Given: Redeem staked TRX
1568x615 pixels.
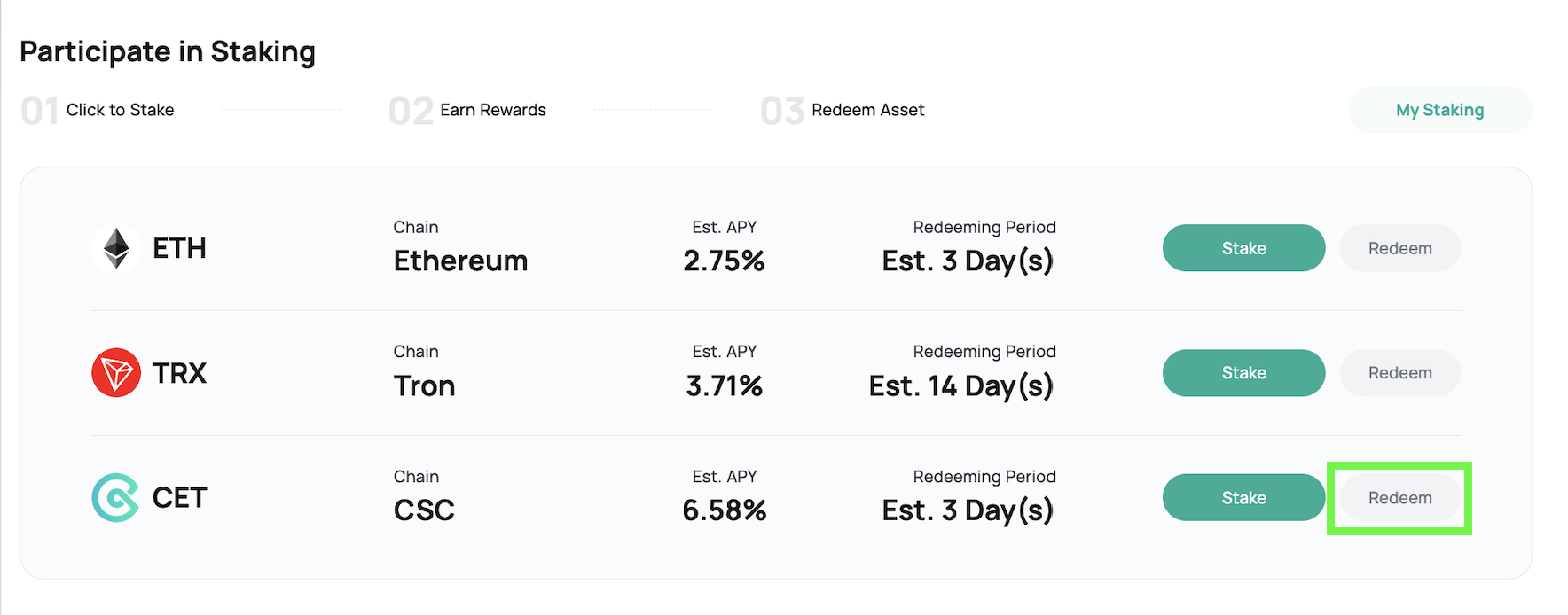Looking at the screenshot, I should point(1399,373).
